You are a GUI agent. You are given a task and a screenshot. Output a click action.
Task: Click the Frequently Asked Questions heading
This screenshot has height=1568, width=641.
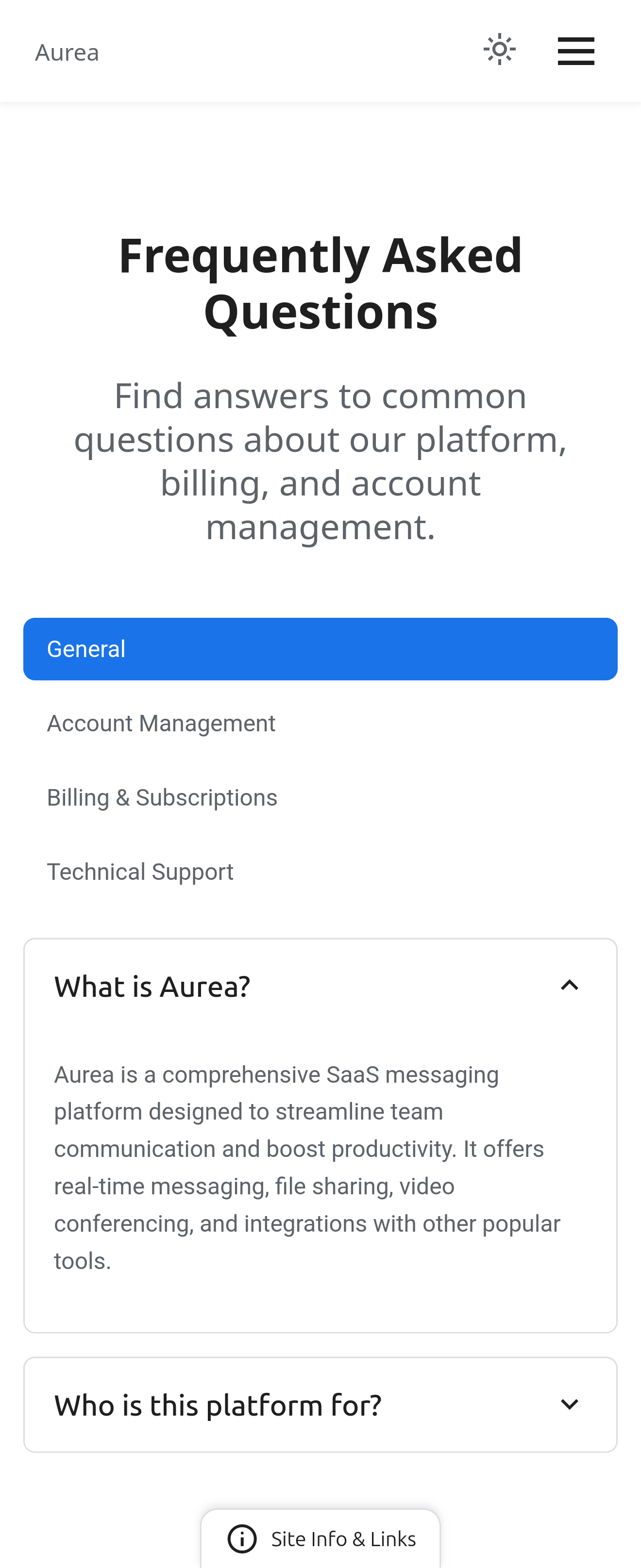[x=320, y=283]
